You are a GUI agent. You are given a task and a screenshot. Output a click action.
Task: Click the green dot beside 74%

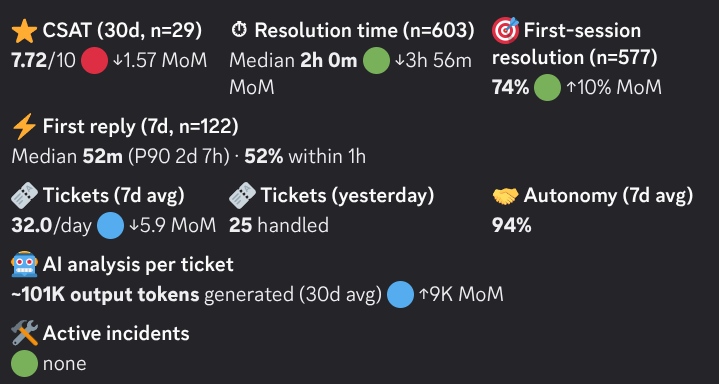548,87
